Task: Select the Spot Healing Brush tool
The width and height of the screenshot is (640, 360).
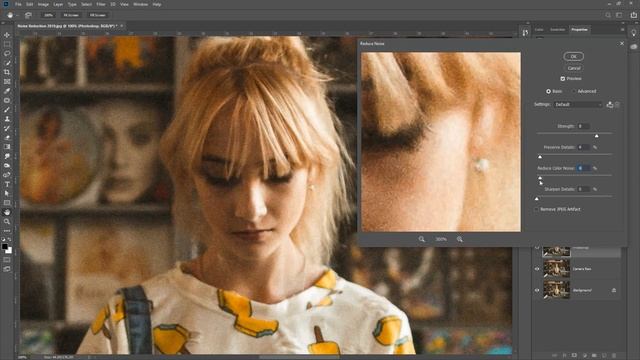Action: click(7, 100)
